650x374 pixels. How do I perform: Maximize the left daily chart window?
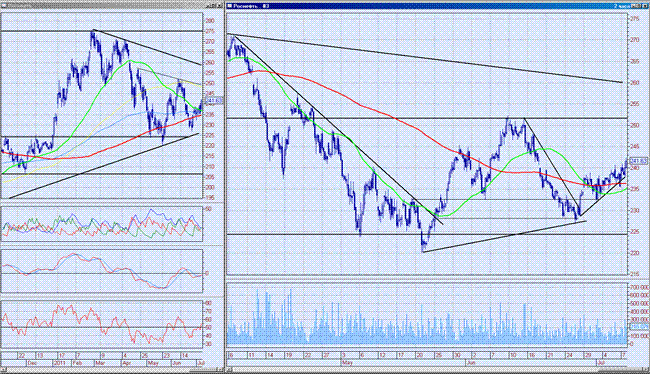coord(214,5)
